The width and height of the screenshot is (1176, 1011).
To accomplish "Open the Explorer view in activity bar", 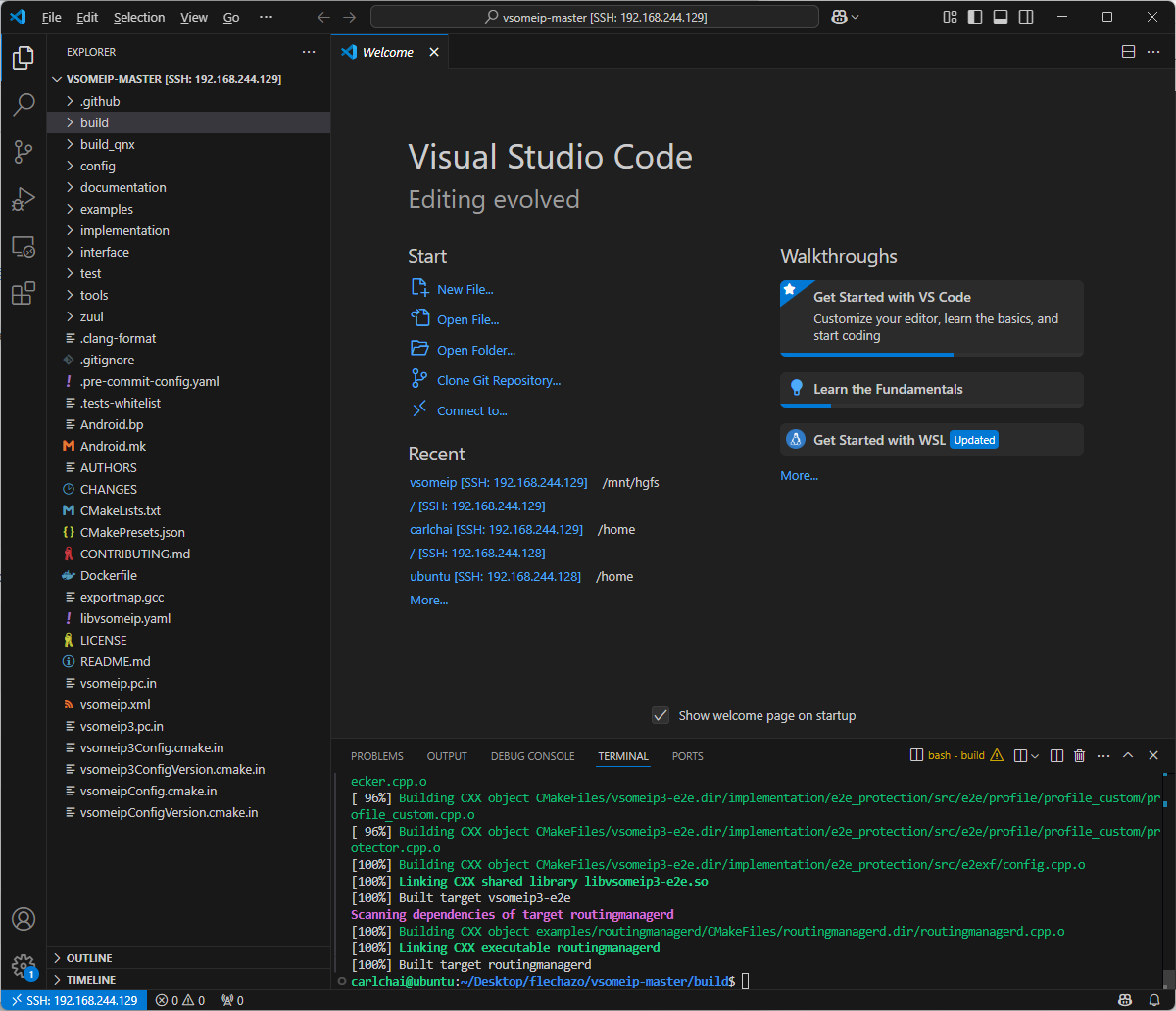I will tap(24, 58).
